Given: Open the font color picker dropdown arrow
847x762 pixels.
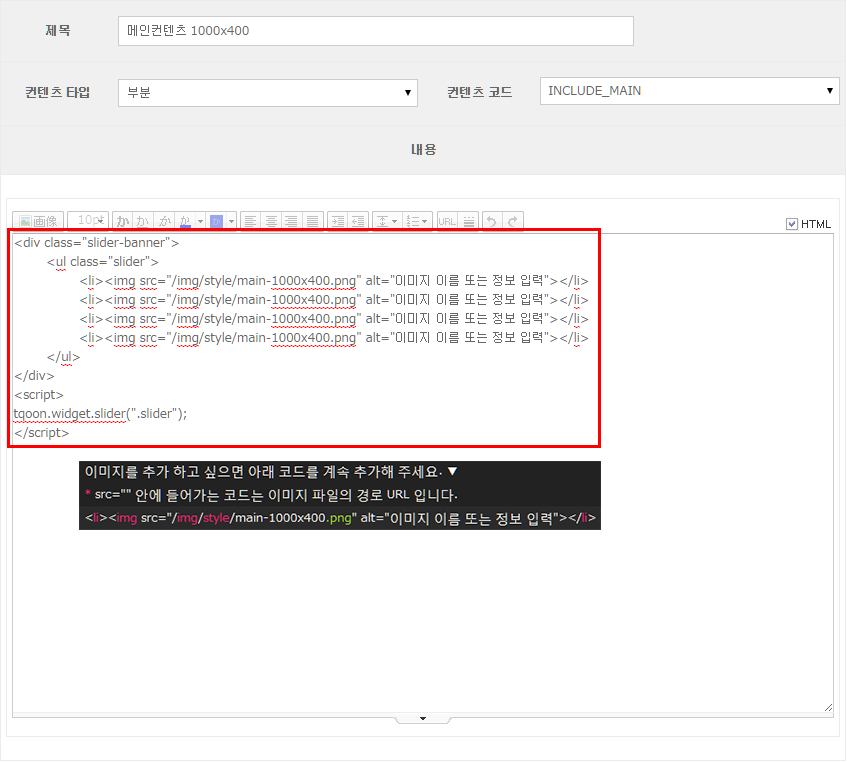Looking at the screenshot, I should coord(200,221).
